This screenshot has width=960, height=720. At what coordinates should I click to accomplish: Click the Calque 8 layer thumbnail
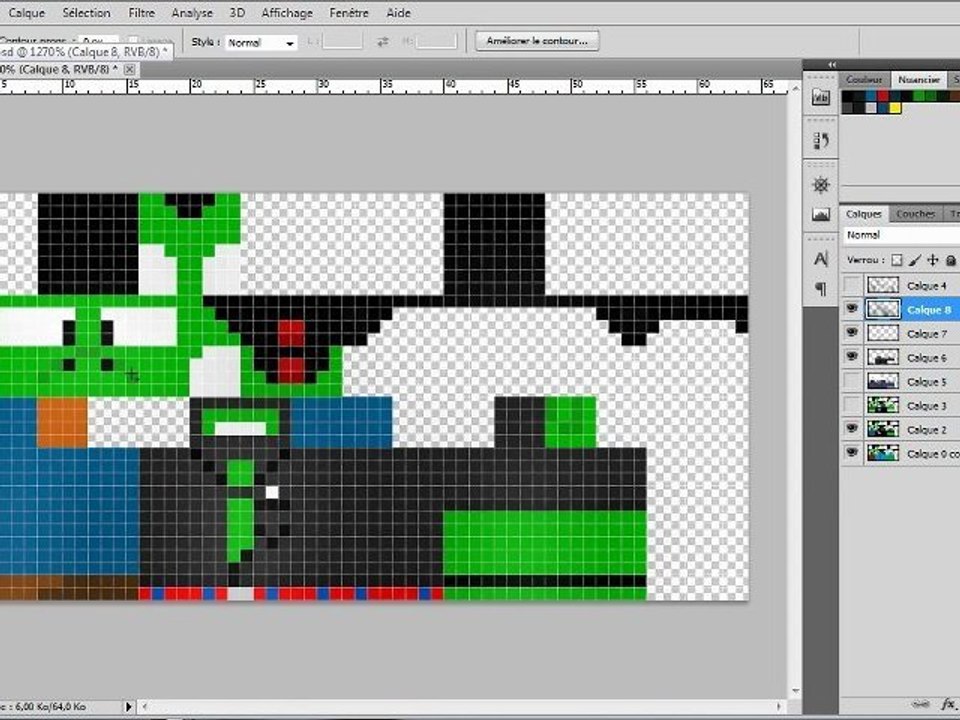(883, 309)
